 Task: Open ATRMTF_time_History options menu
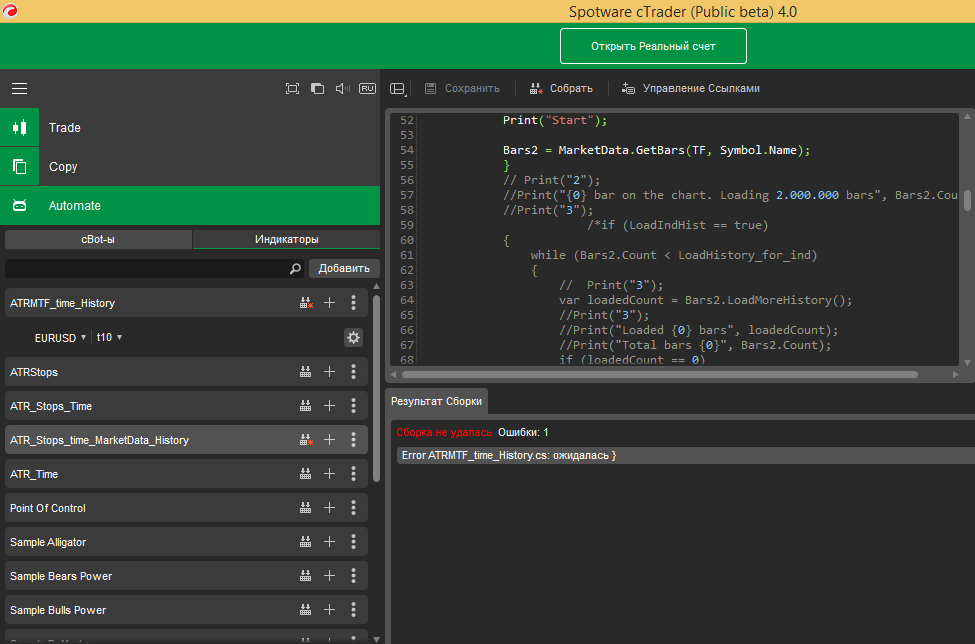[353, 303]
